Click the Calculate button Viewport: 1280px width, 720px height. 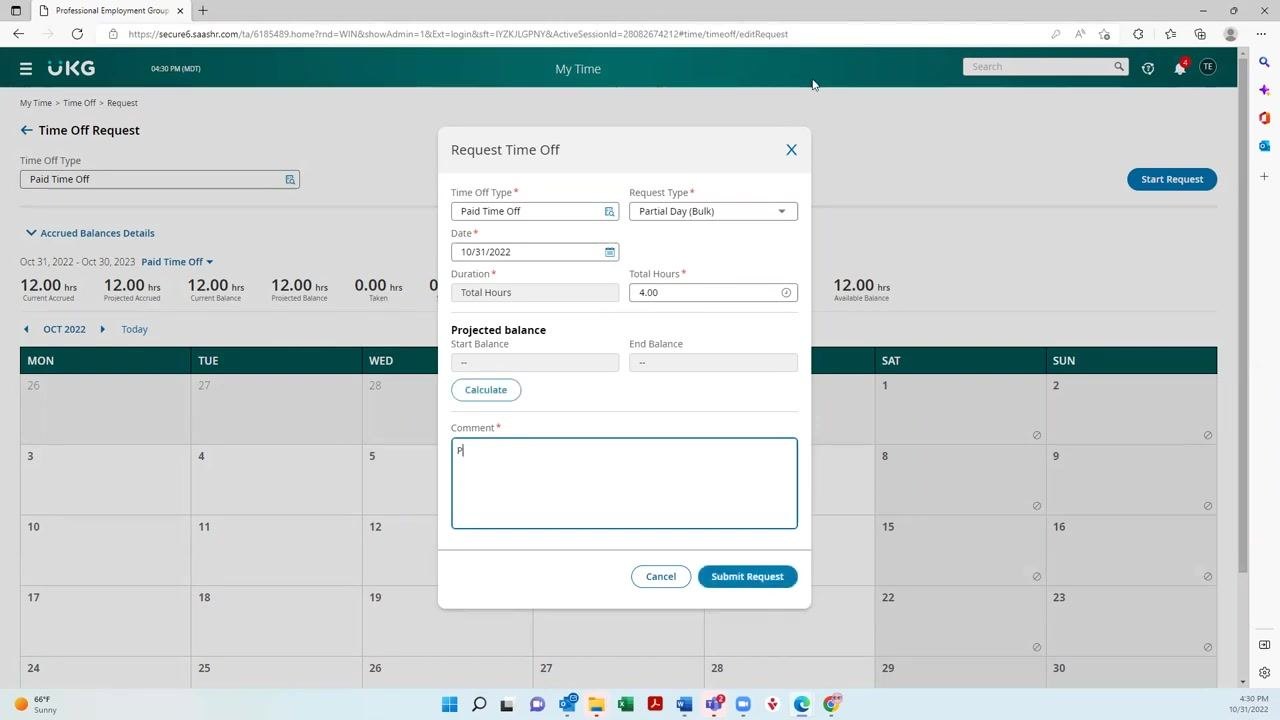(486, 390)
